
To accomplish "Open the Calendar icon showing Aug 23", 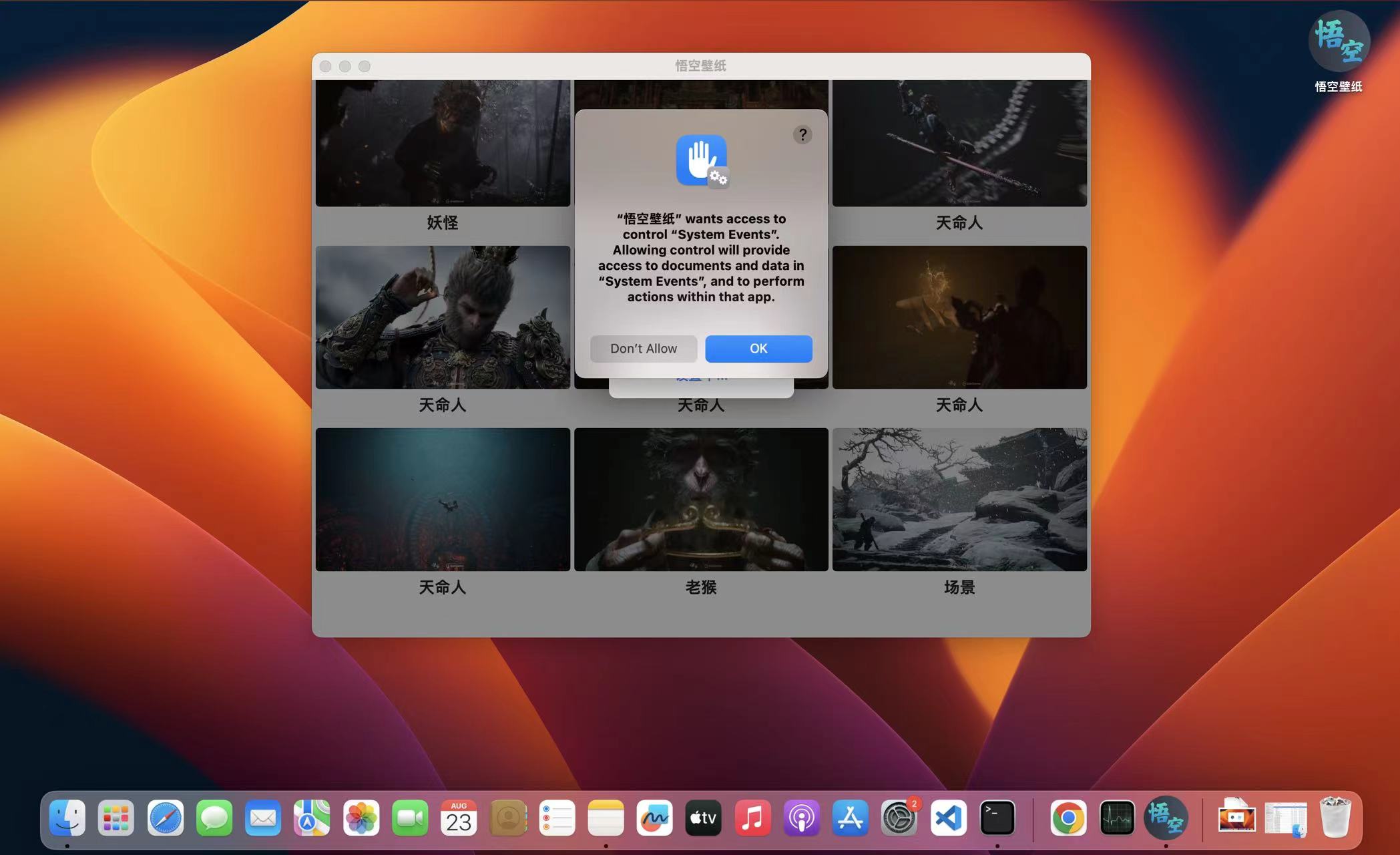I will (x=459, y=818).
